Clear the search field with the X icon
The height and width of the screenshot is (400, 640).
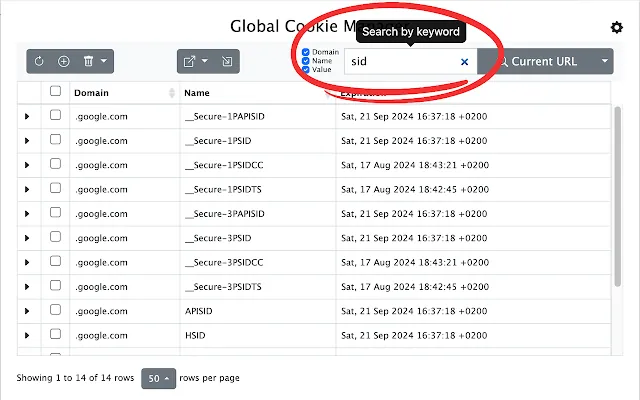point(464,62)
